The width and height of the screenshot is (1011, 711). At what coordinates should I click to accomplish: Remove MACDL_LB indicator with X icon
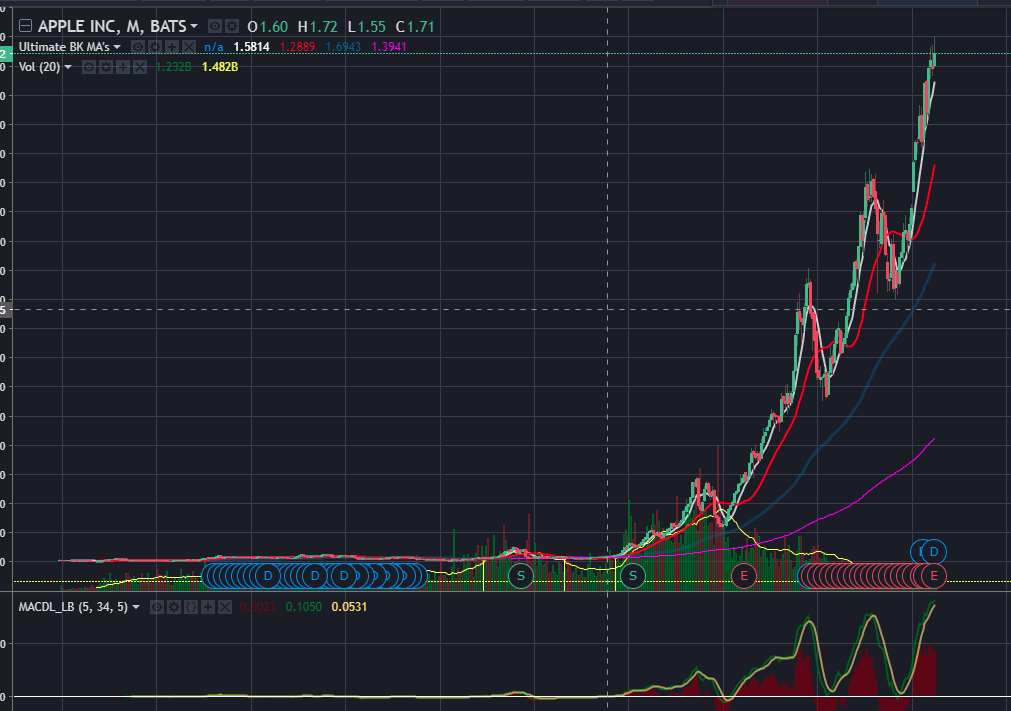224,607
